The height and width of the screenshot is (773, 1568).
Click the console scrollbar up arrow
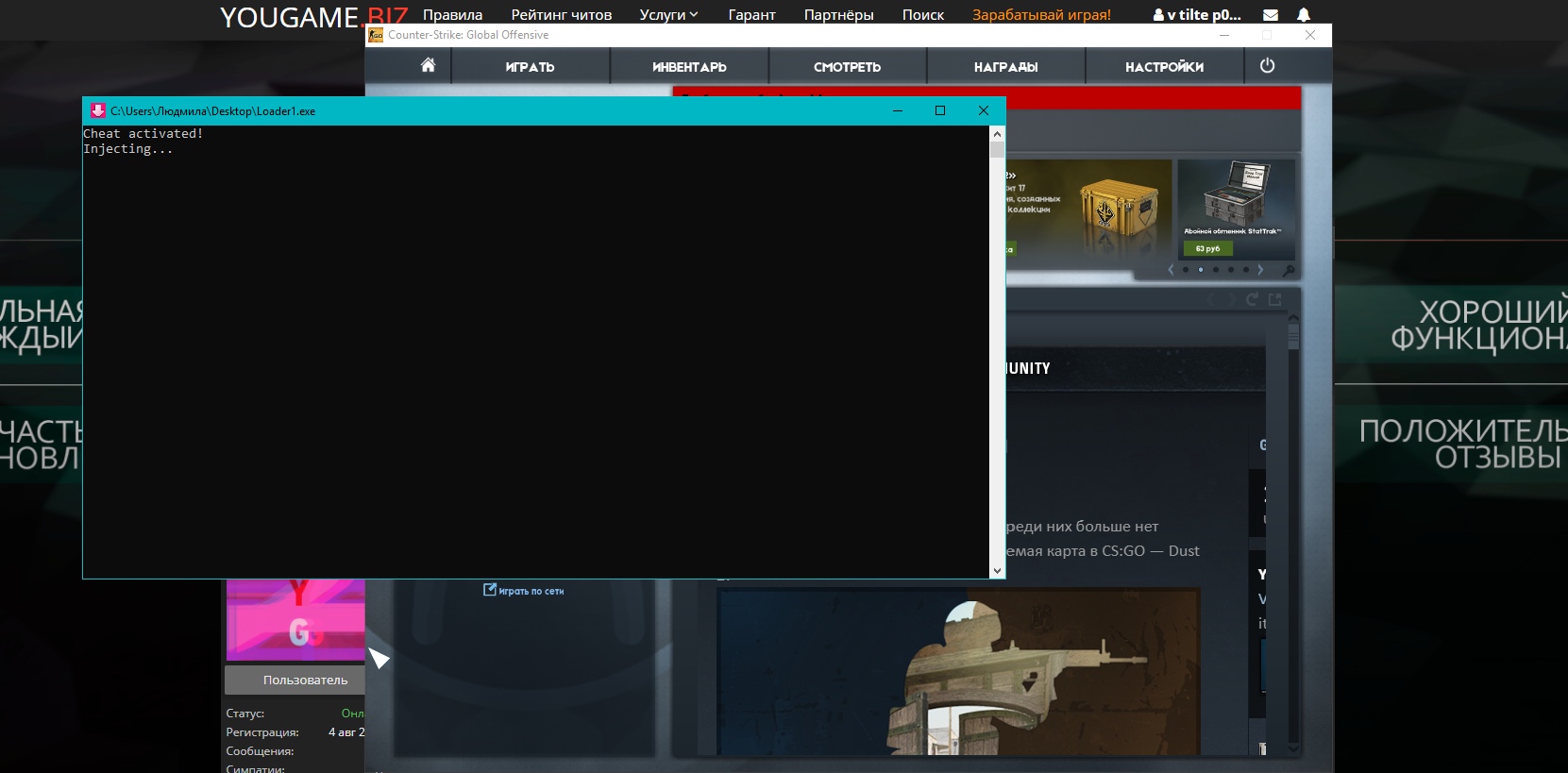coord(997,134)
